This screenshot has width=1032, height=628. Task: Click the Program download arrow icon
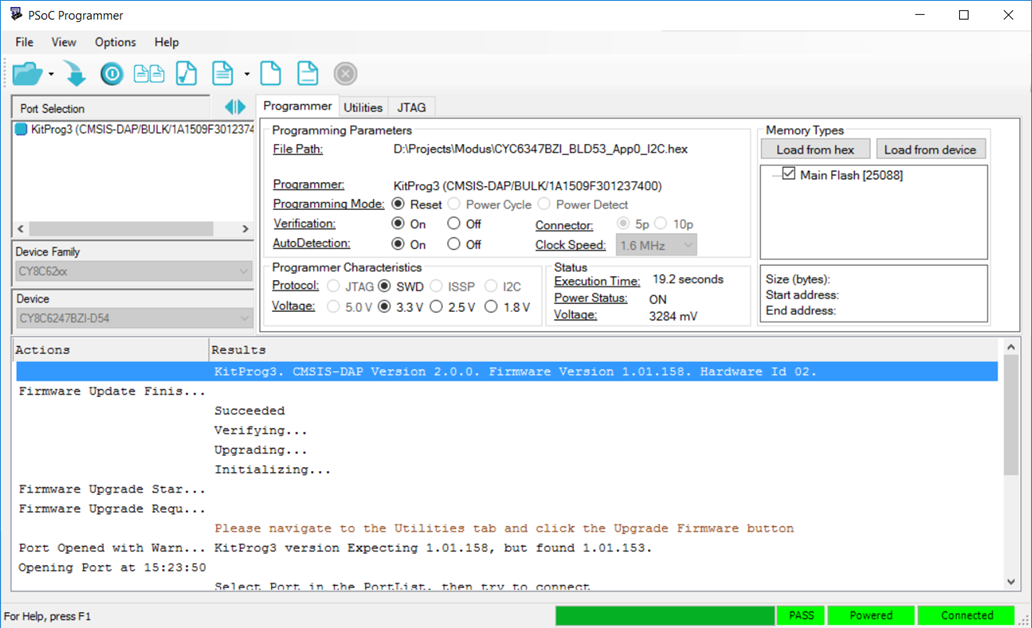pos(75,74)
